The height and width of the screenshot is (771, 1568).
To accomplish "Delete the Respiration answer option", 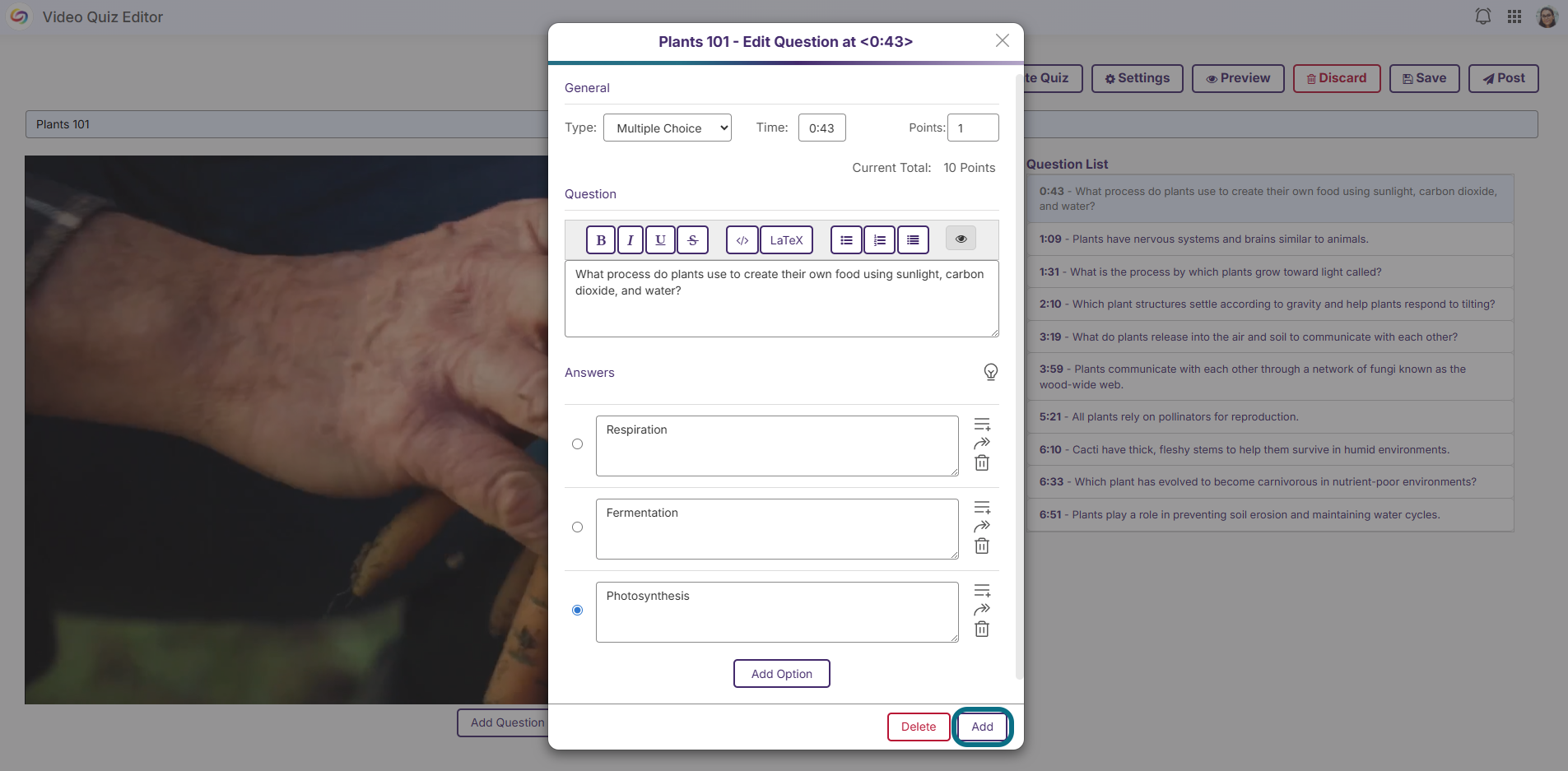I will click(982, 463).
